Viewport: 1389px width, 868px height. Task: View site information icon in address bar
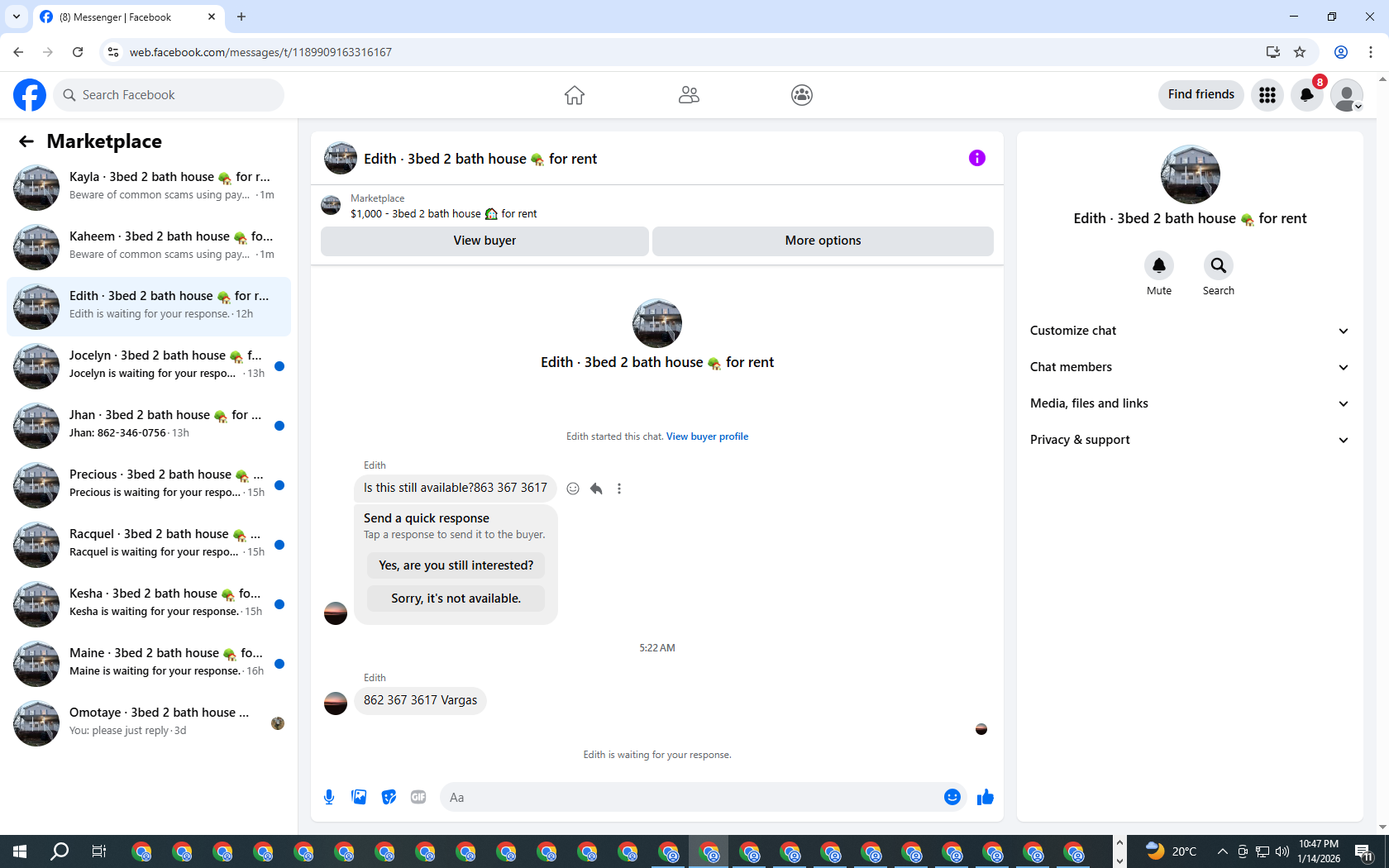click(113, 52)
